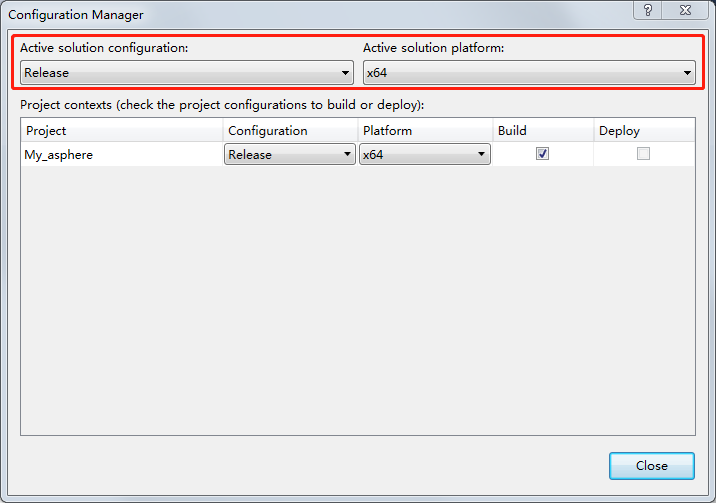Expand My_asphere Configuration dropdown arrow
The height and width of the screenshot is (503, 716).
(x=347, y=154)
